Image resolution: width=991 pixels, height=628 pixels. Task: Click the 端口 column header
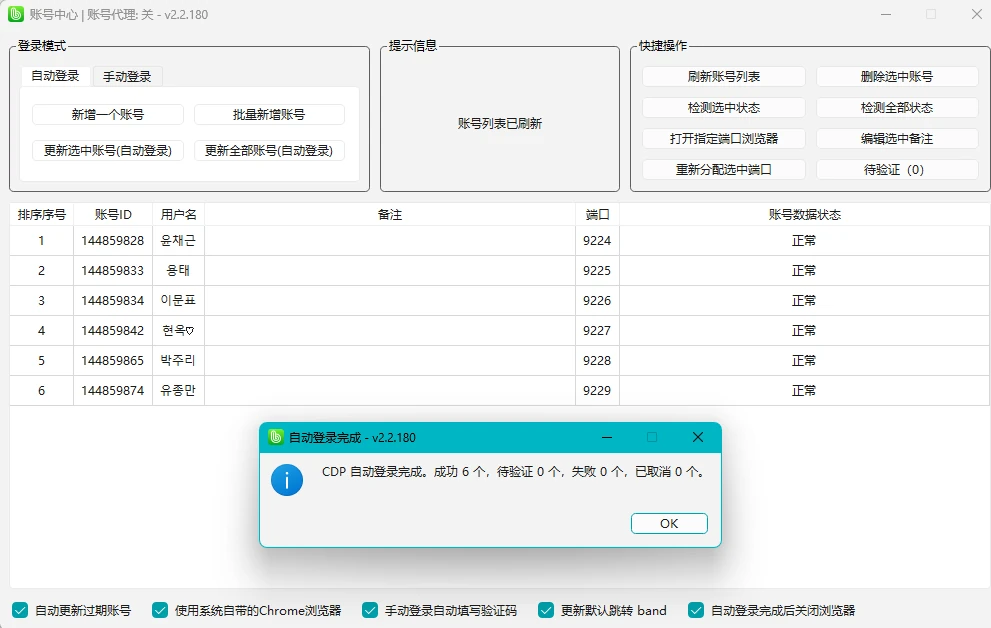pyautogui.click(x=597, y=215)
